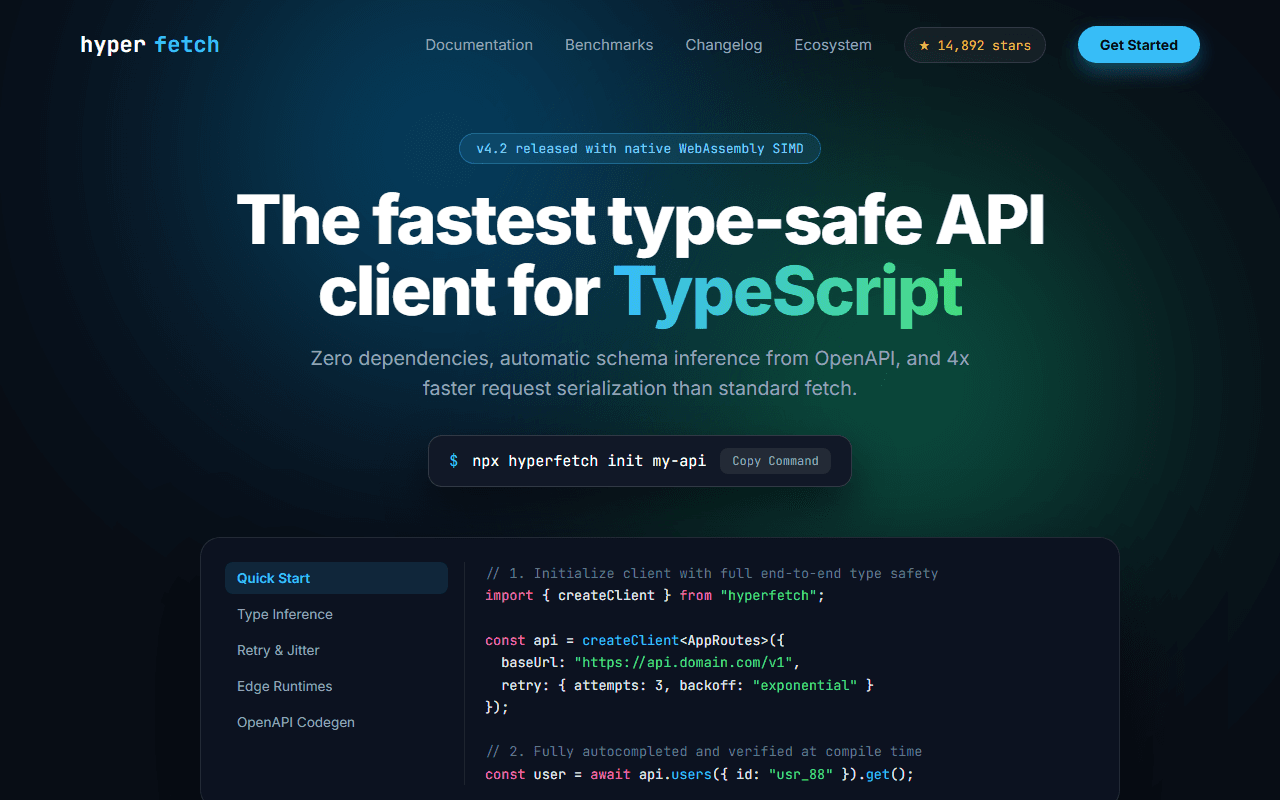Click the hyper fetch logo
This screenshot has height=800, width=1280.
click(x=150, y=45)
